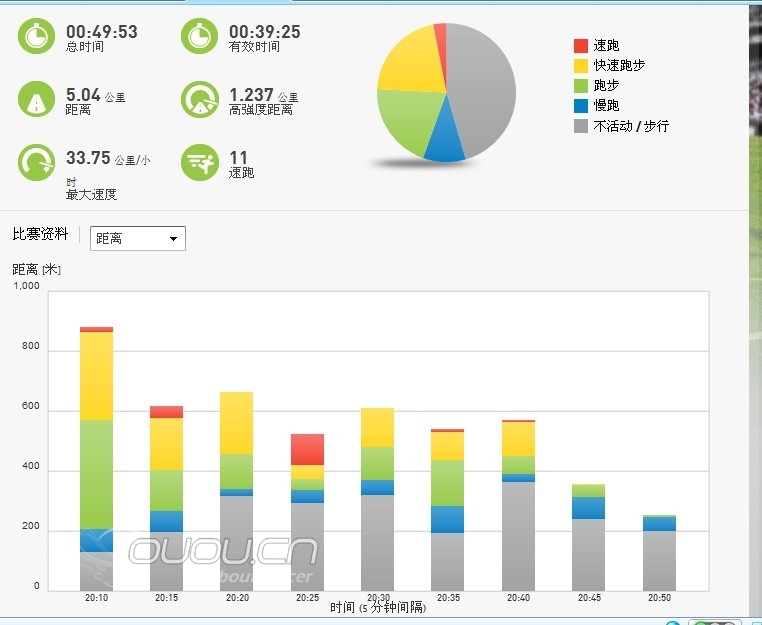Click the high intensity distance icon
This screenshot has width=762, height=625.
point(200,100)
